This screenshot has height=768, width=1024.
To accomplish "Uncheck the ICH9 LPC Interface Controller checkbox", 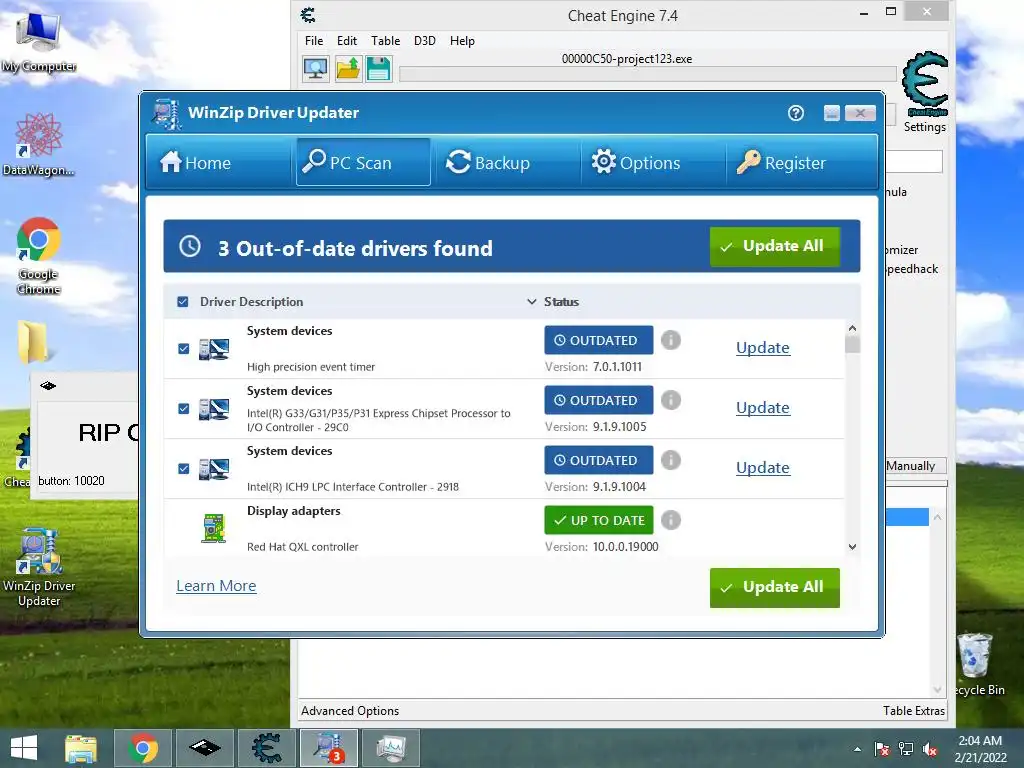I will coord(184,469).
